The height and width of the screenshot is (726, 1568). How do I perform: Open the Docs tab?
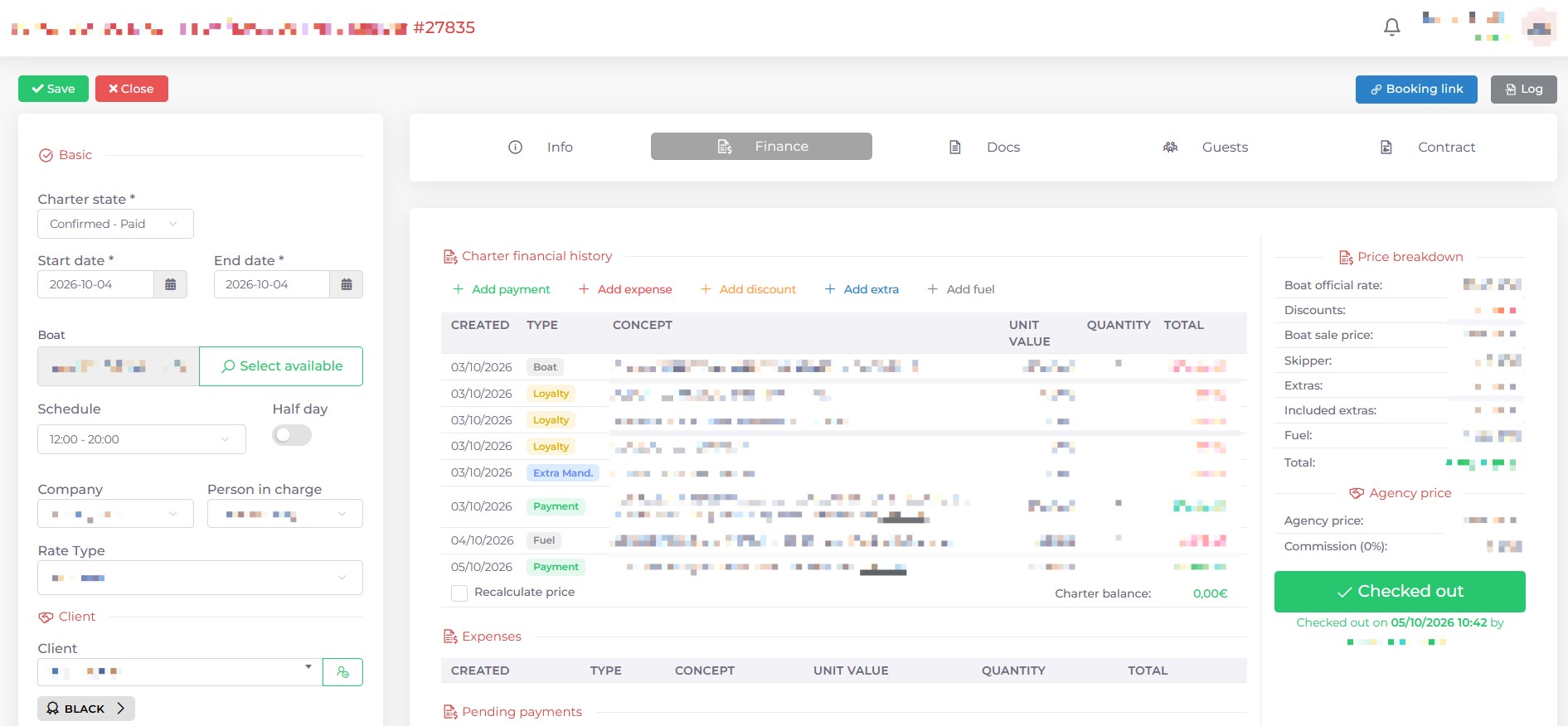(x=984, y=147)
